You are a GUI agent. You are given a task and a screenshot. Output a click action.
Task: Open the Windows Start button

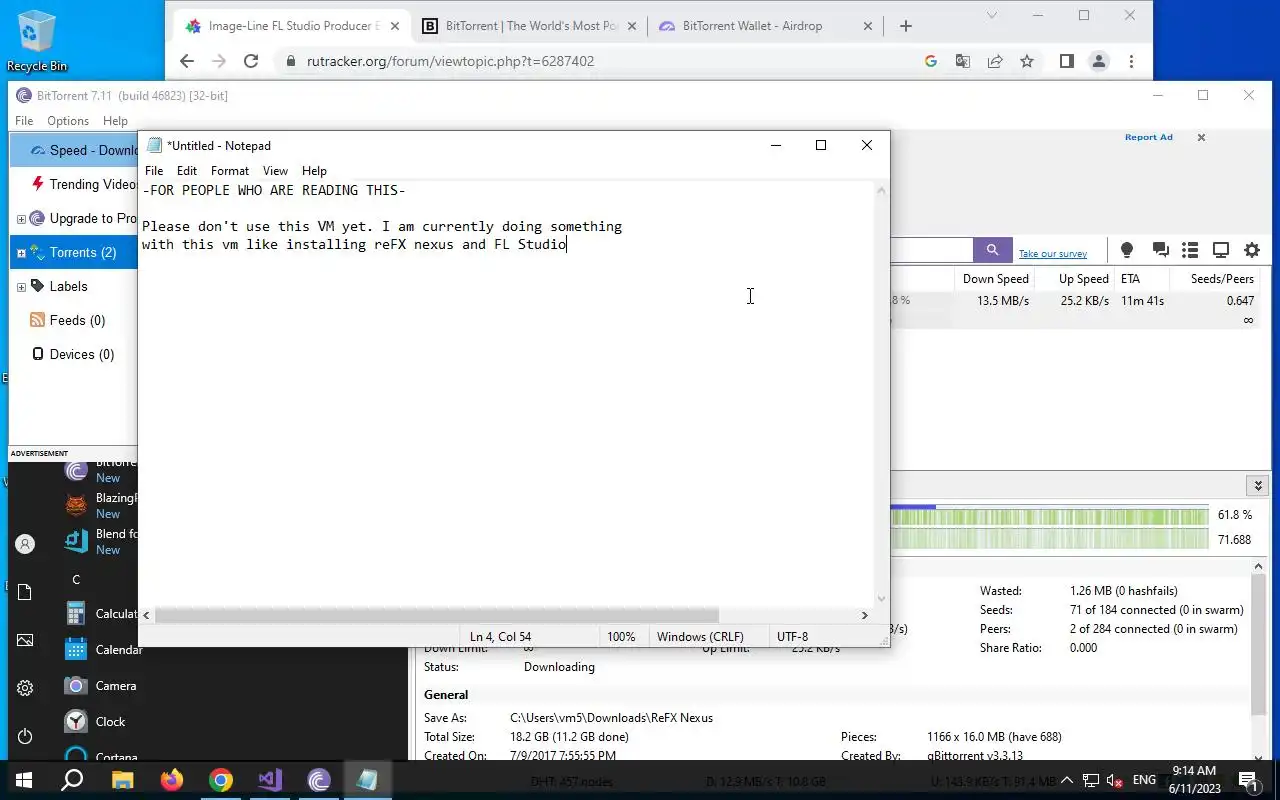point(24,780)
